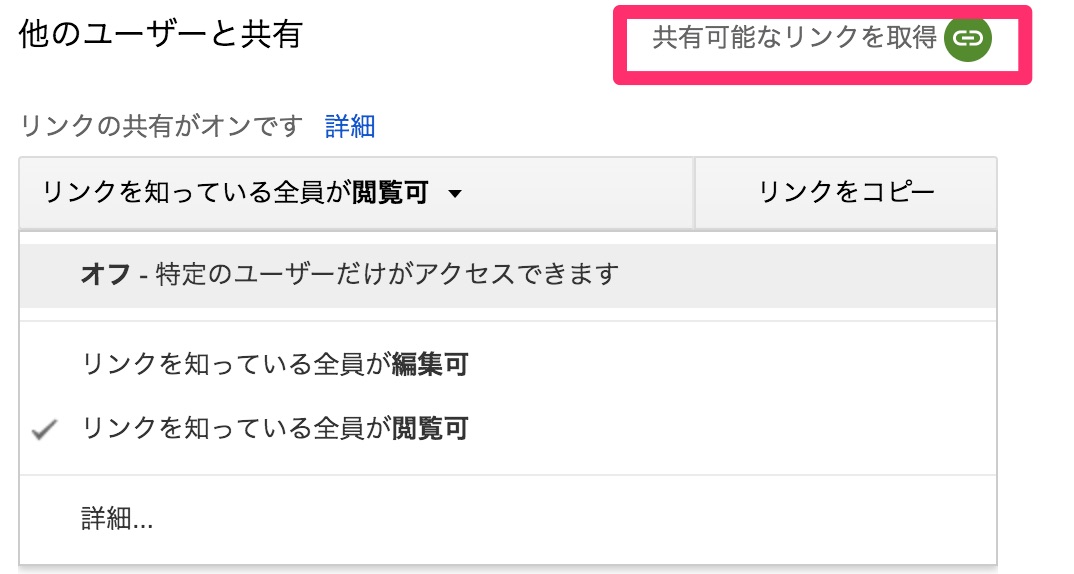
Task: Click the 他のユーザーと共有 heading
Action: 160,36
